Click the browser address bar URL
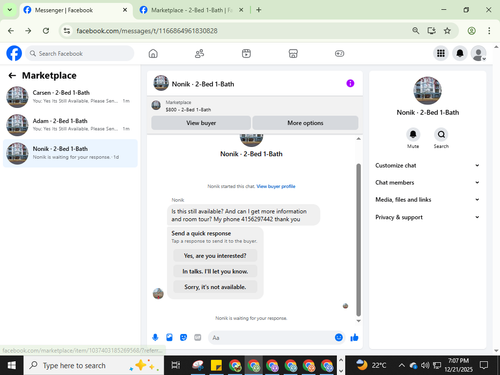 [x=147, y=31]
